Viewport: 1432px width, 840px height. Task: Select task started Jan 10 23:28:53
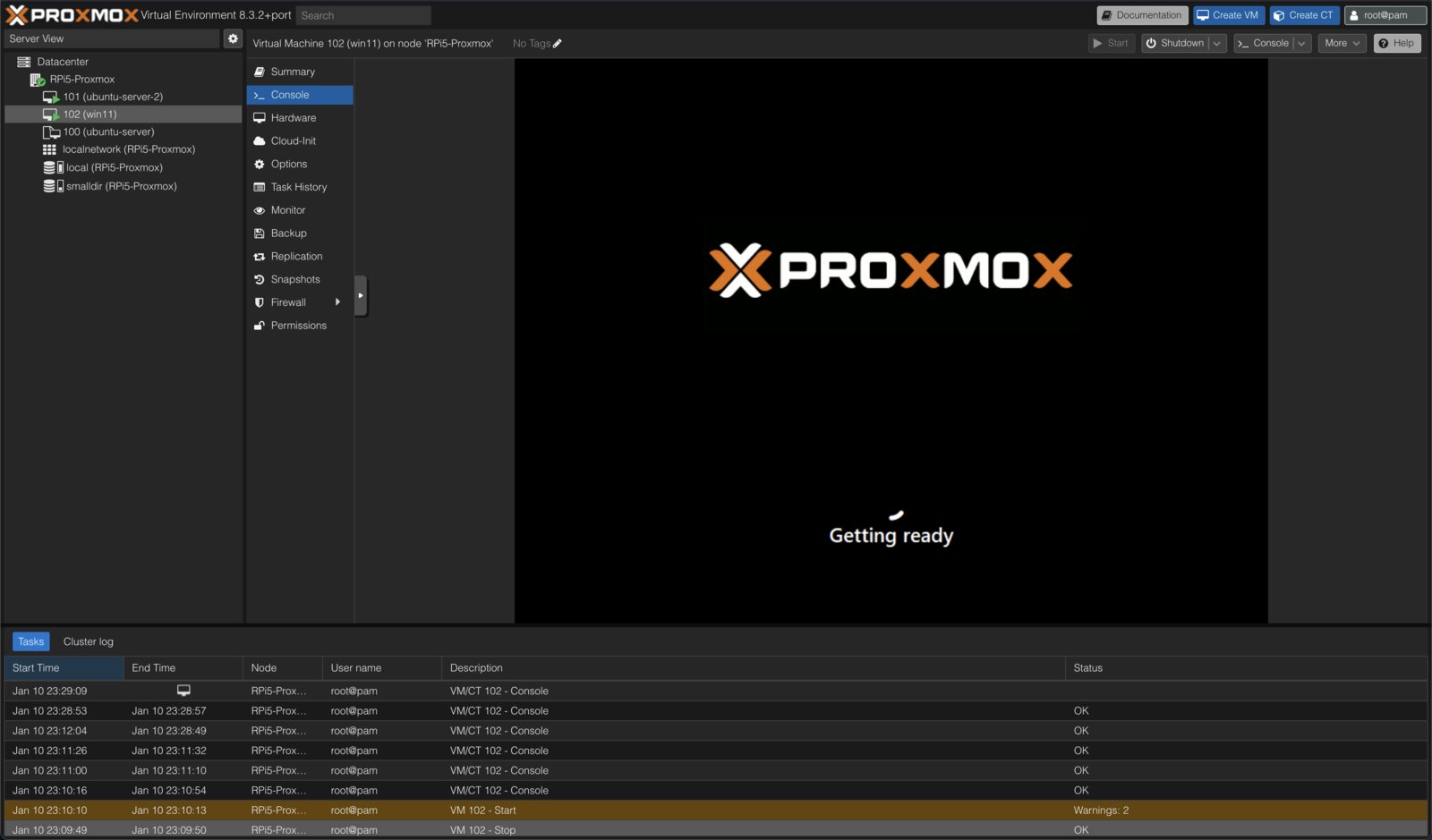point(715,711)
